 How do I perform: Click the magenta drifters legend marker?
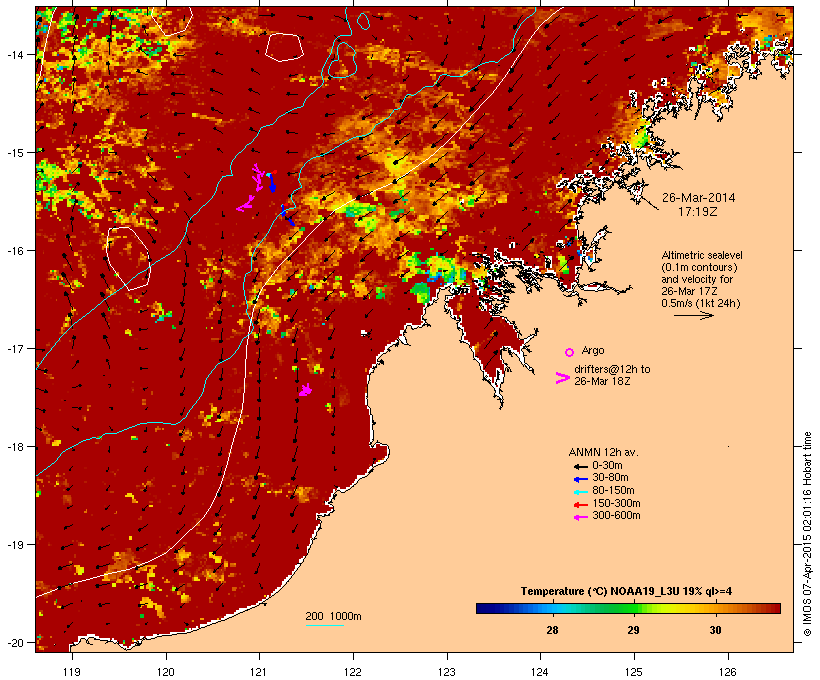562,378
